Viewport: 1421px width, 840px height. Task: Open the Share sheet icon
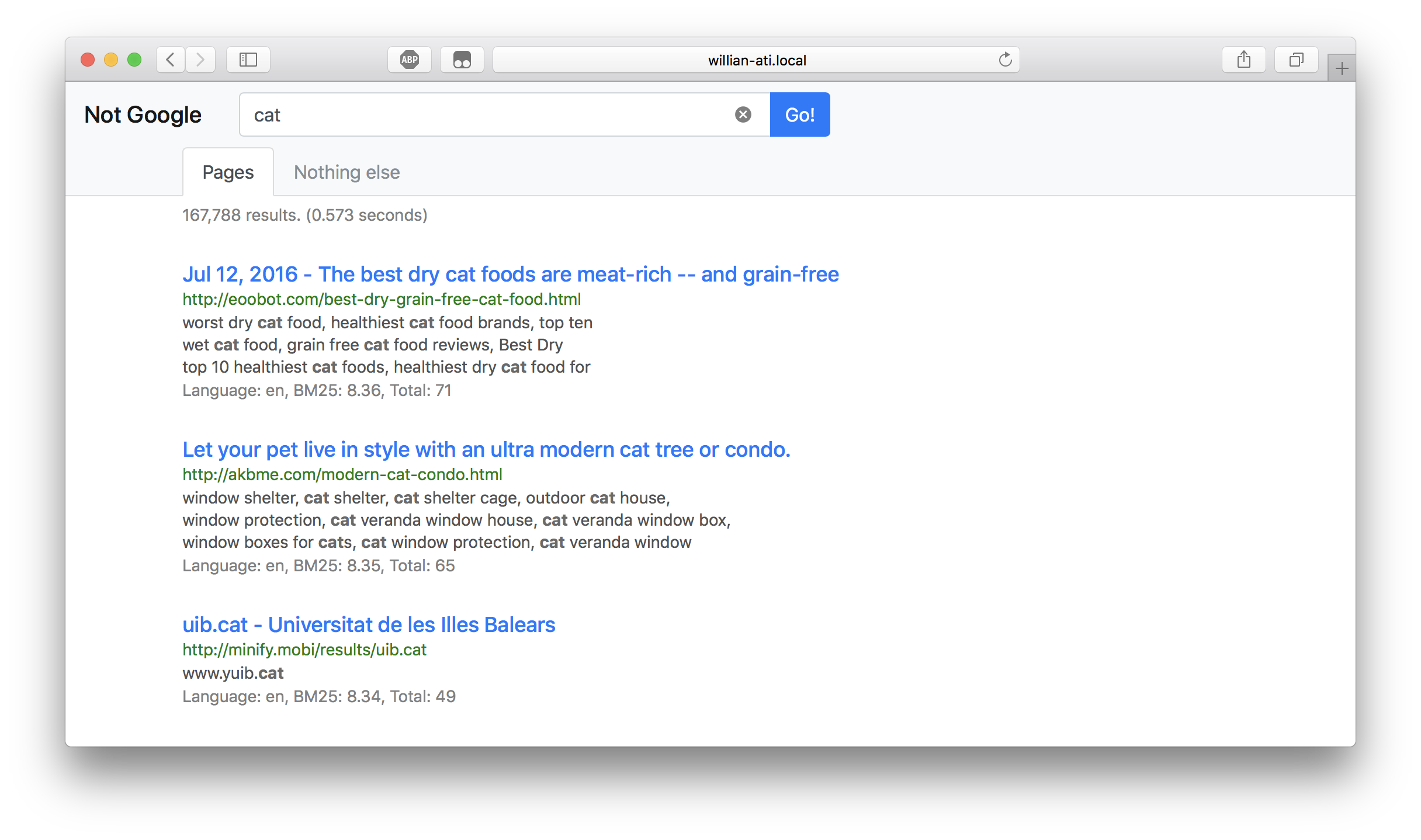(x=1244, y=60)
